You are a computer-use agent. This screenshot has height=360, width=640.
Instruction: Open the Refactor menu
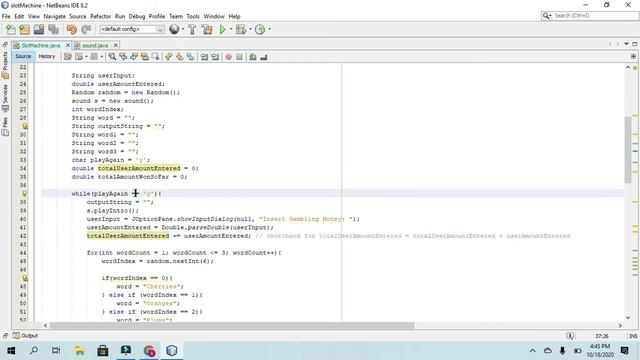100,16
